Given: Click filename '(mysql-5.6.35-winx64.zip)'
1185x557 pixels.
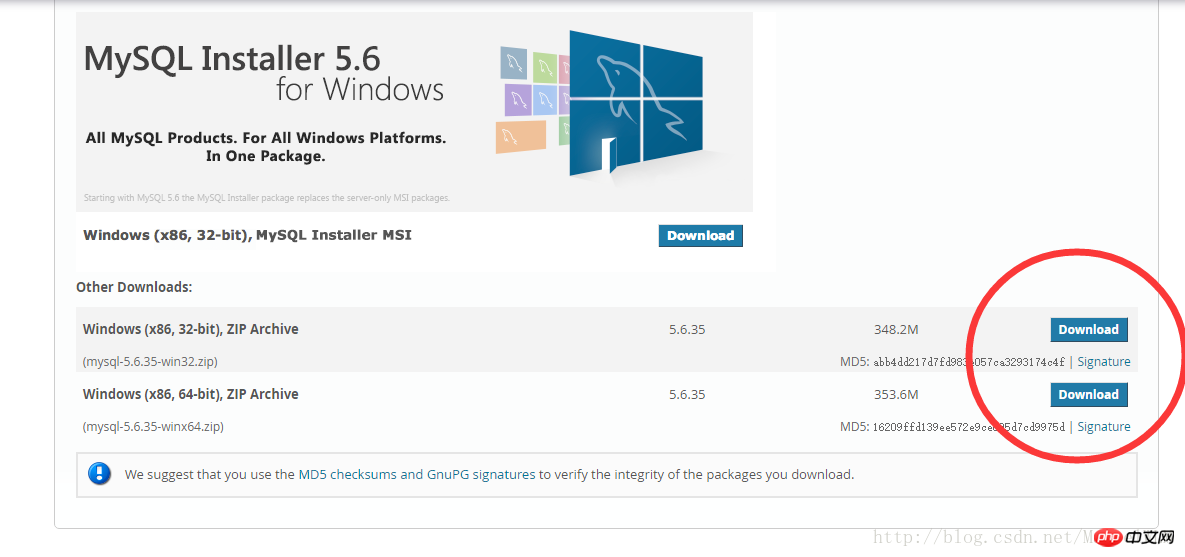Looking at the screenshot, I should pos(153,426).
